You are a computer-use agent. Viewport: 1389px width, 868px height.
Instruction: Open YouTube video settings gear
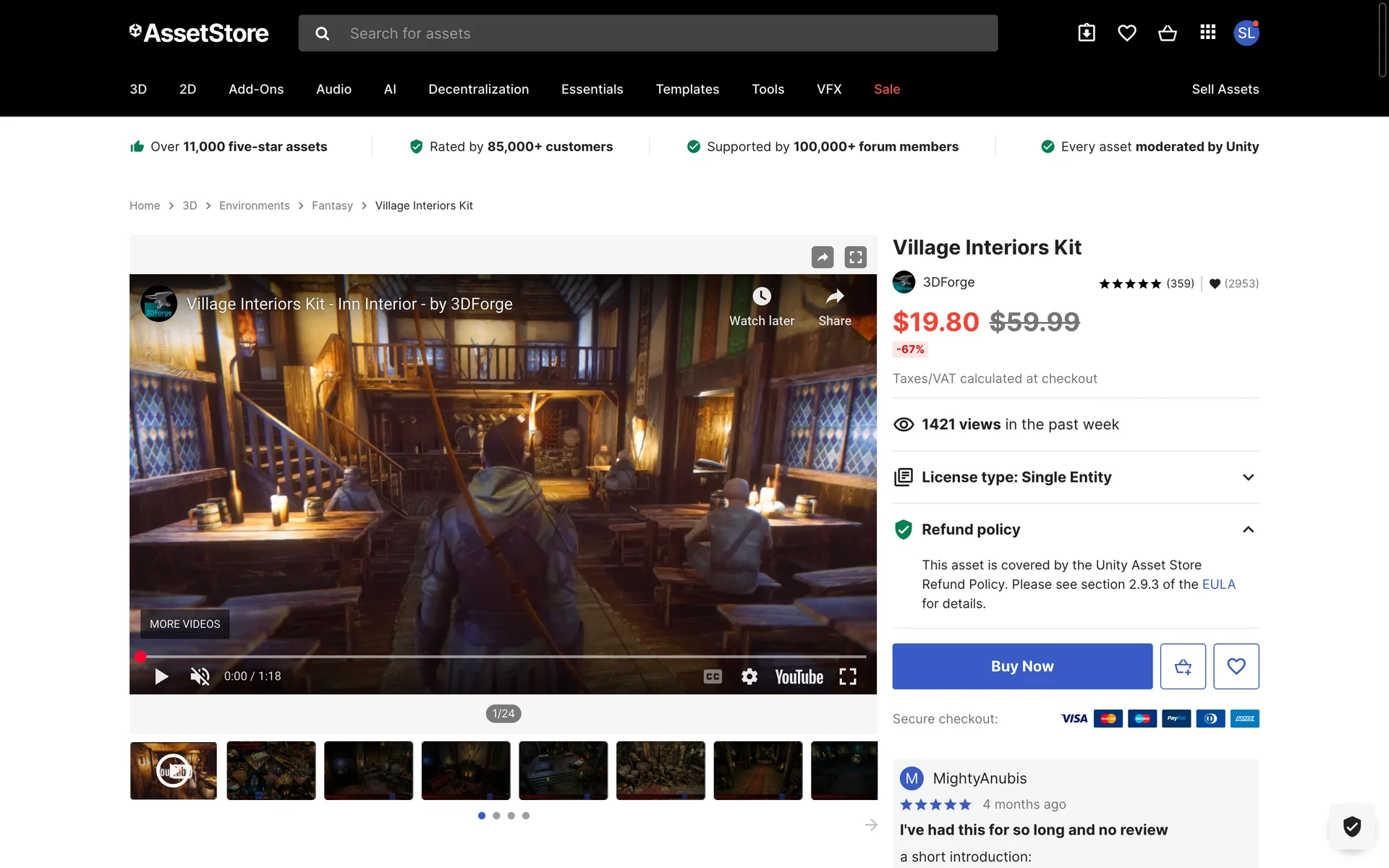(x=749, y=676)
